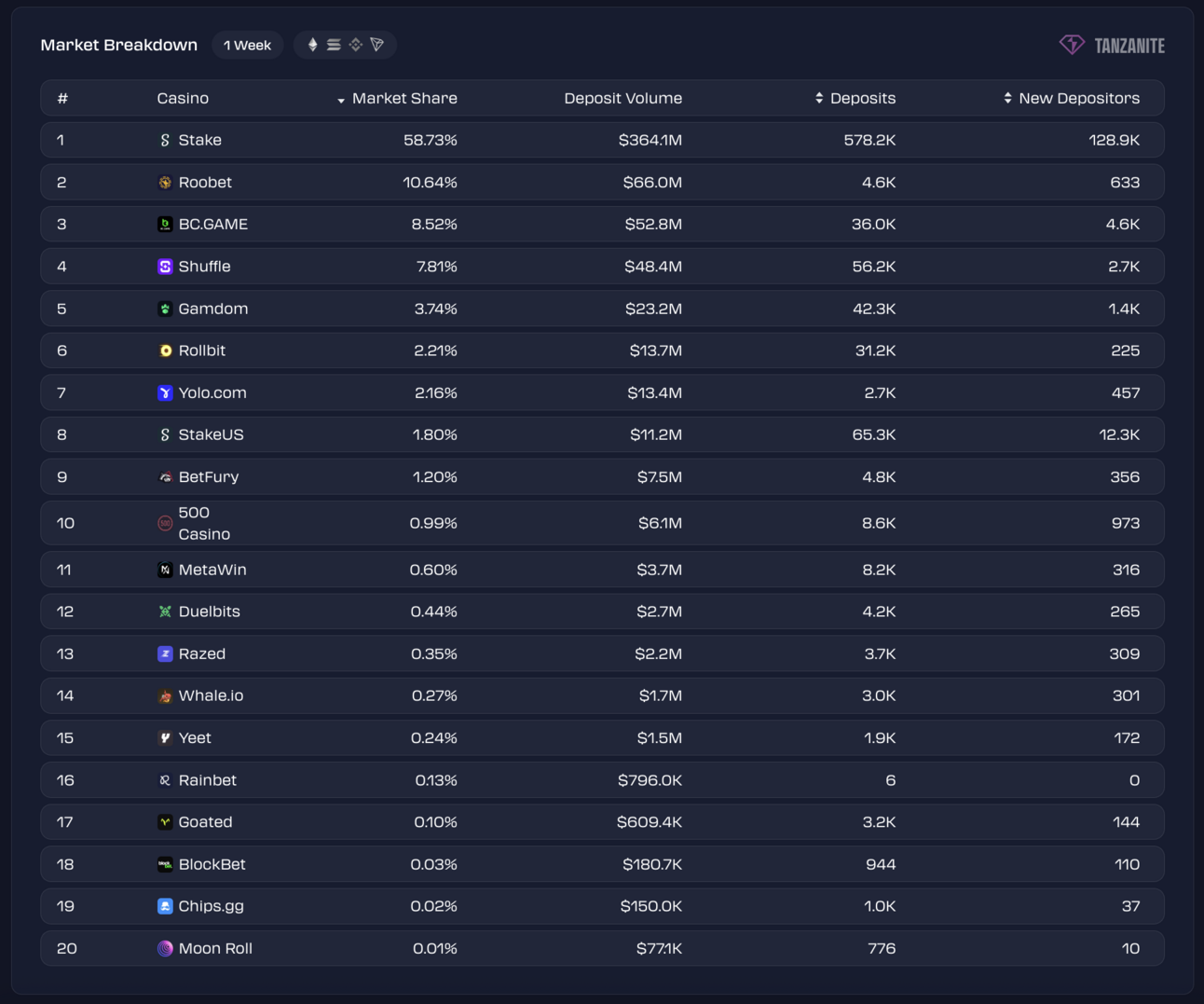Select BlockBet's $180.7K deposit volume

tap(652, 864)
